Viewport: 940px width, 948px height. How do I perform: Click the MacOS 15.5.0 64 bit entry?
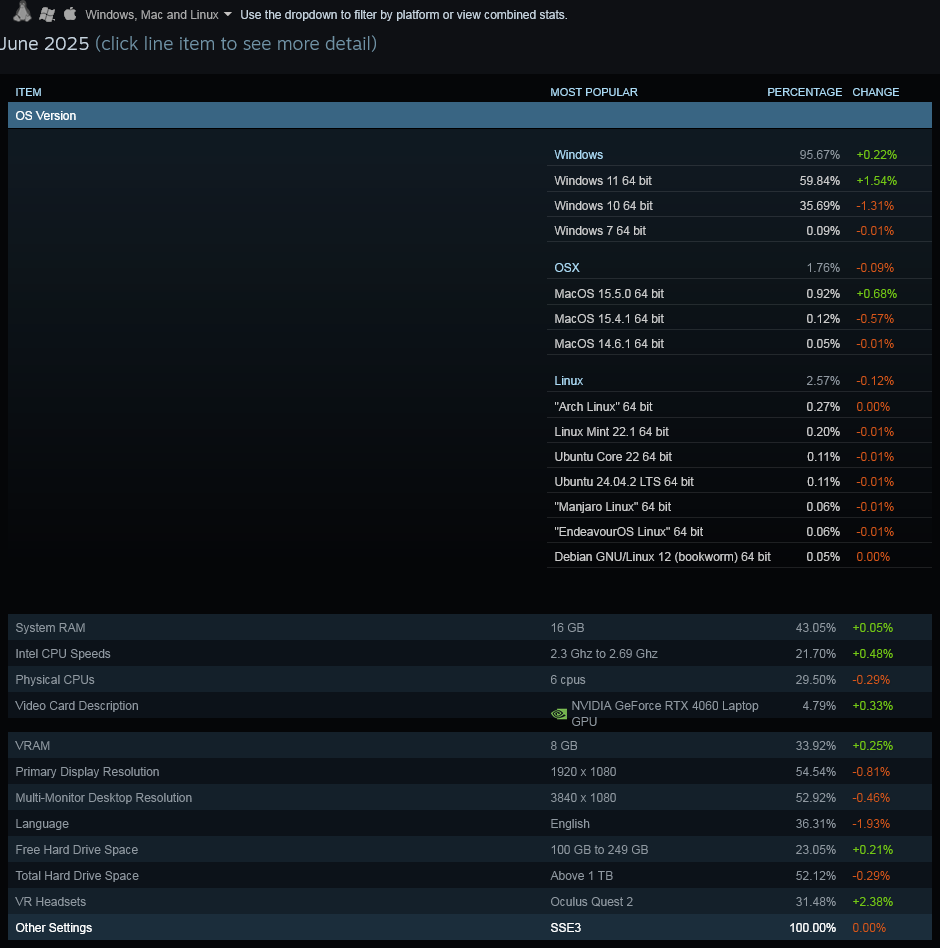coord(609,294)
